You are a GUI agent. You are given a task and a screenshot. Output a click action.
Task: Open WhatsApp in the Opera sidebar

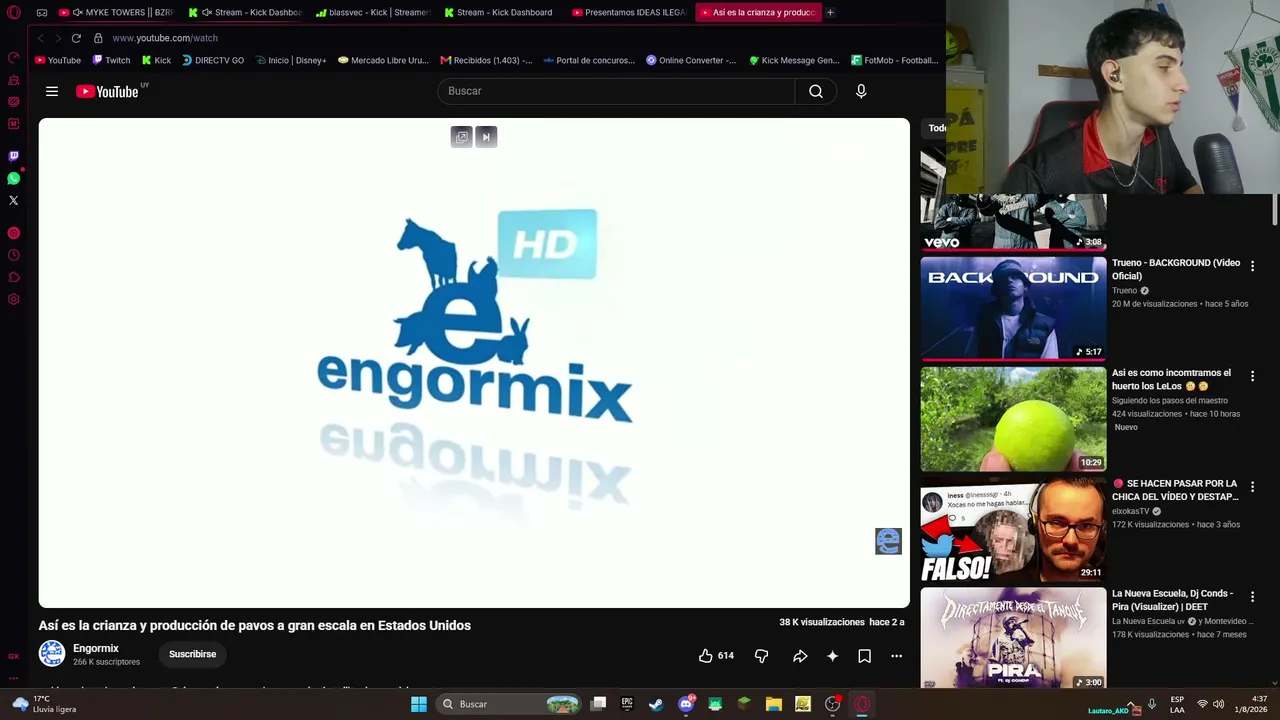[14, 178]
